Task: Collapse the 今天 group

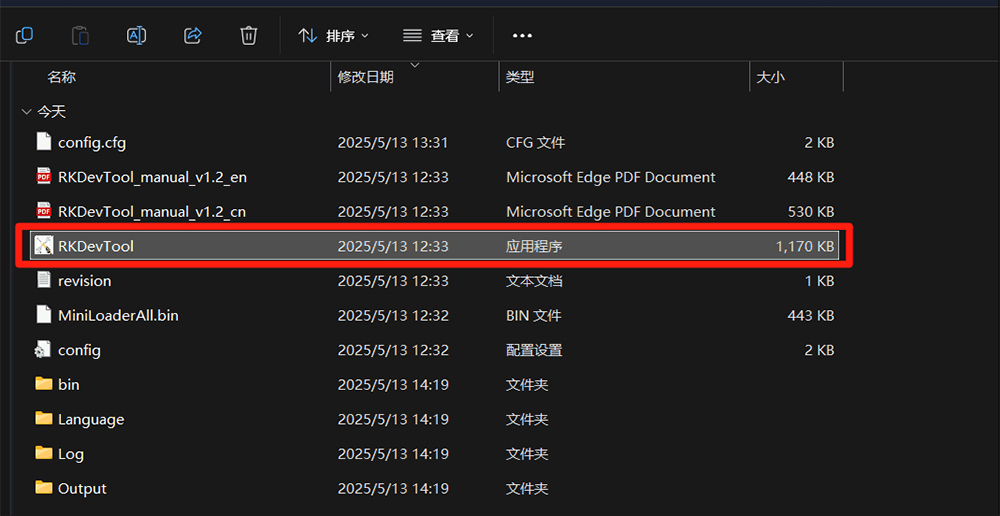Action: [x=26, y=112]
